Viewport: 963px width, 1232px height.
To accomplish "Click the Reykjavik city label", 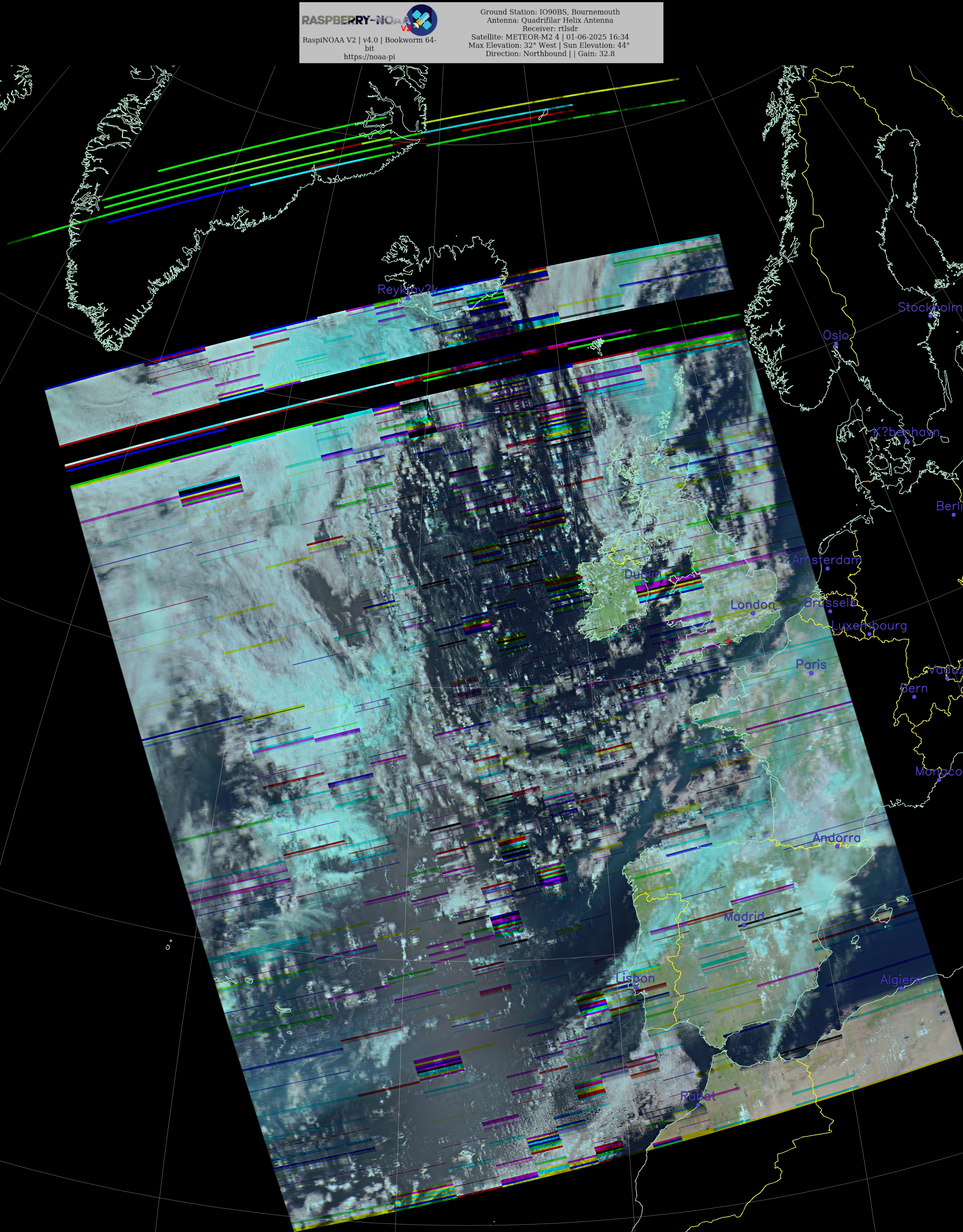I will [x=408, y=289].
